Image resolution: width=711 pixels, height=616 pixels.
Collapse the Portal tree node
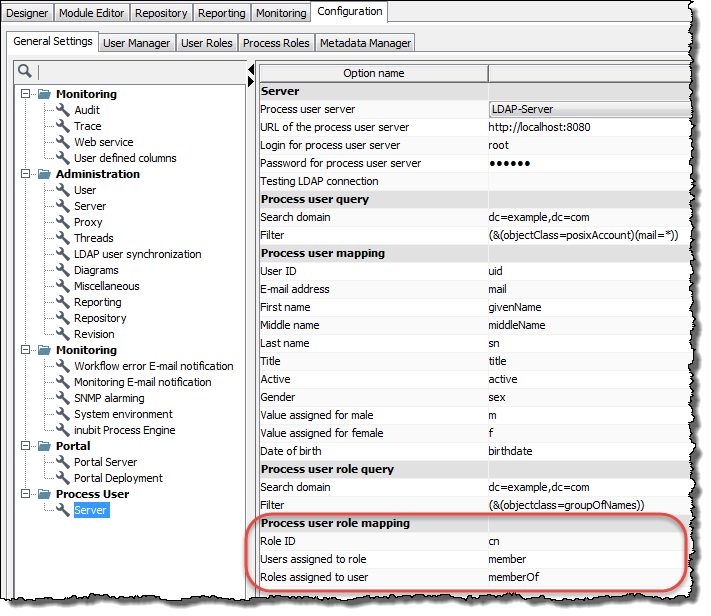point(25,446)
